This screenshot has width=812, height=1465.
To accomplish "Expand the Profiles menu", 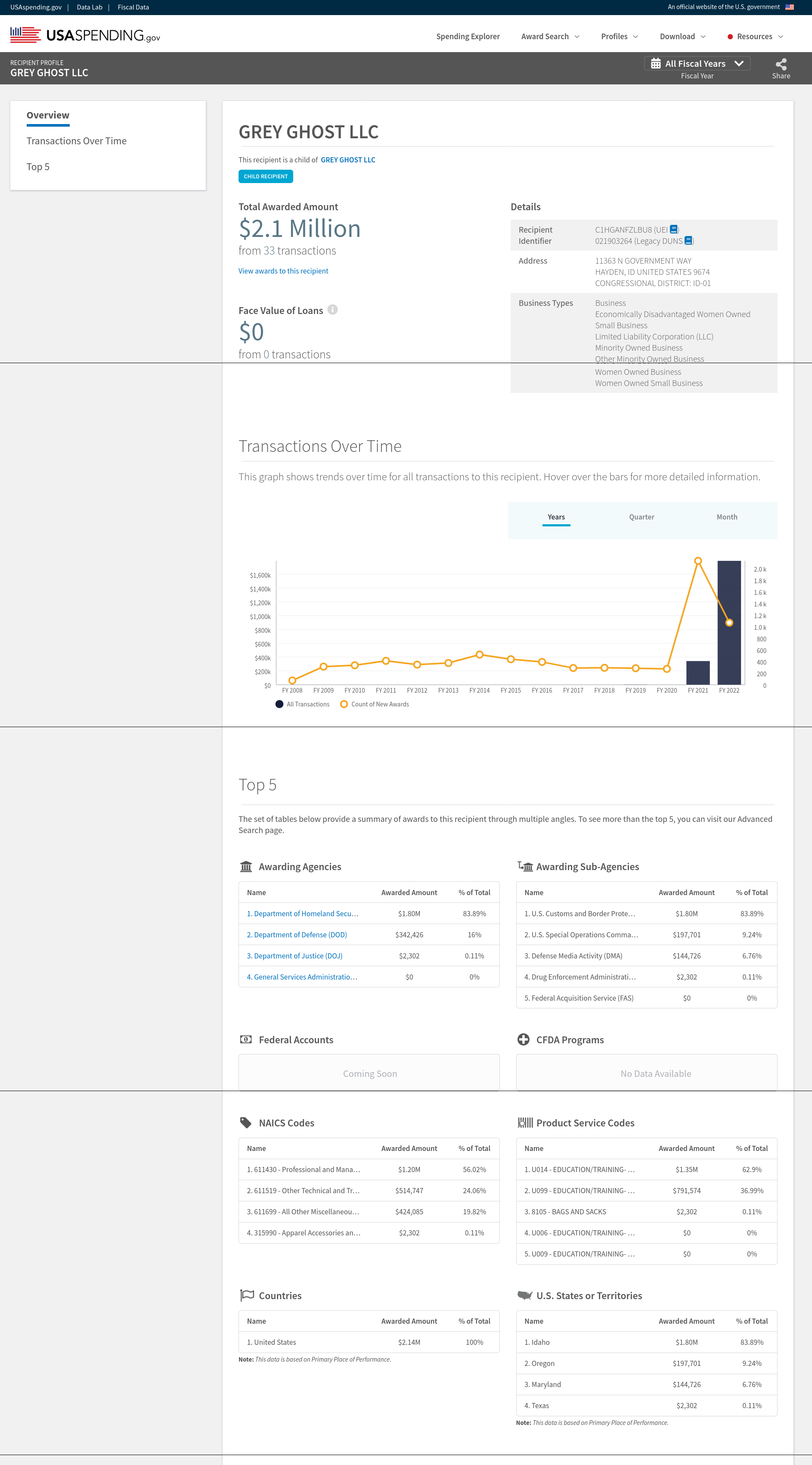I will point(620,36).
